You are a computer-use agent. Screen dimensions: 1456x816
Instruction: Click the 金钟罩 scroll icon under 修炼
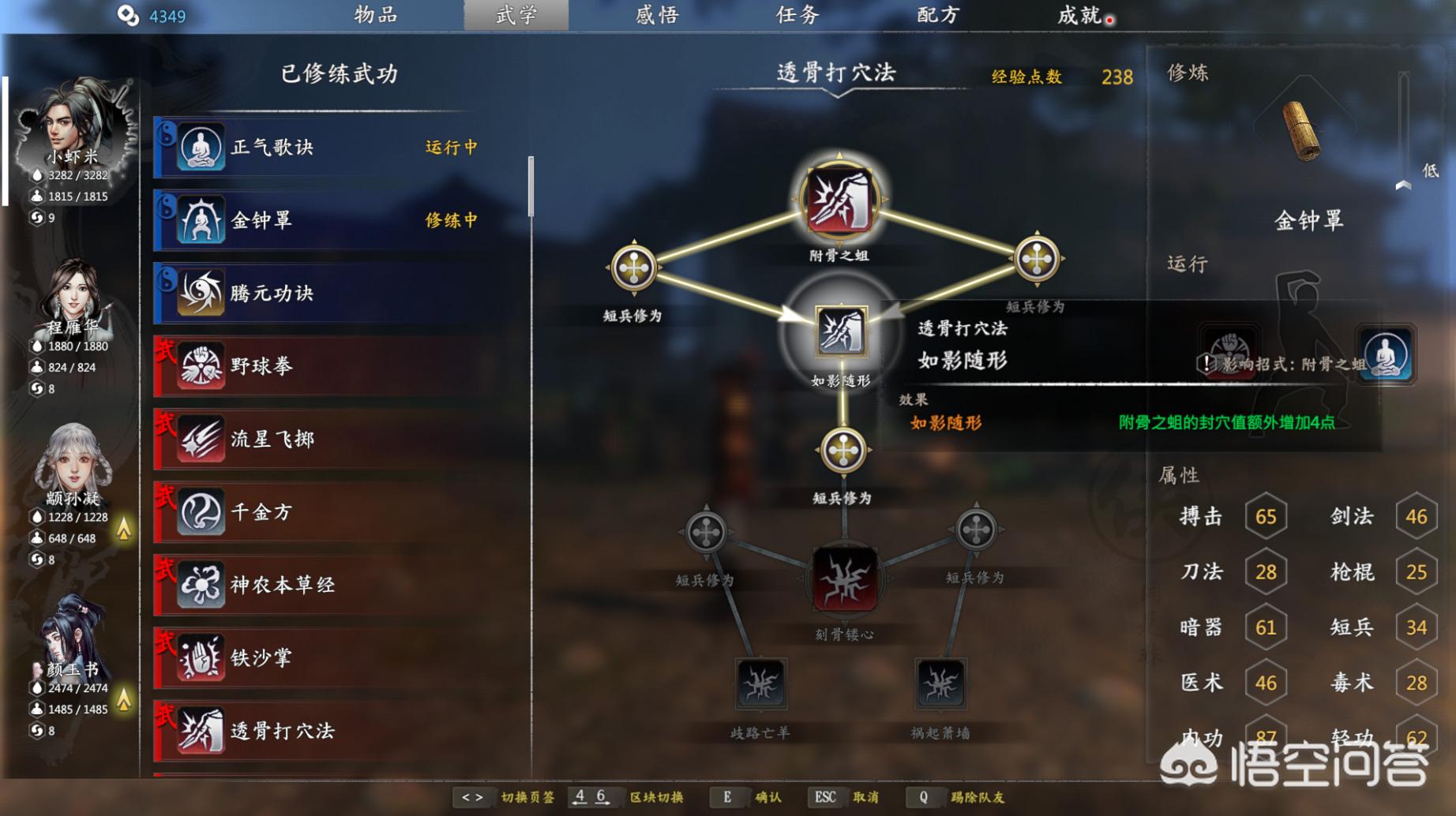[x=1300, y=131]
